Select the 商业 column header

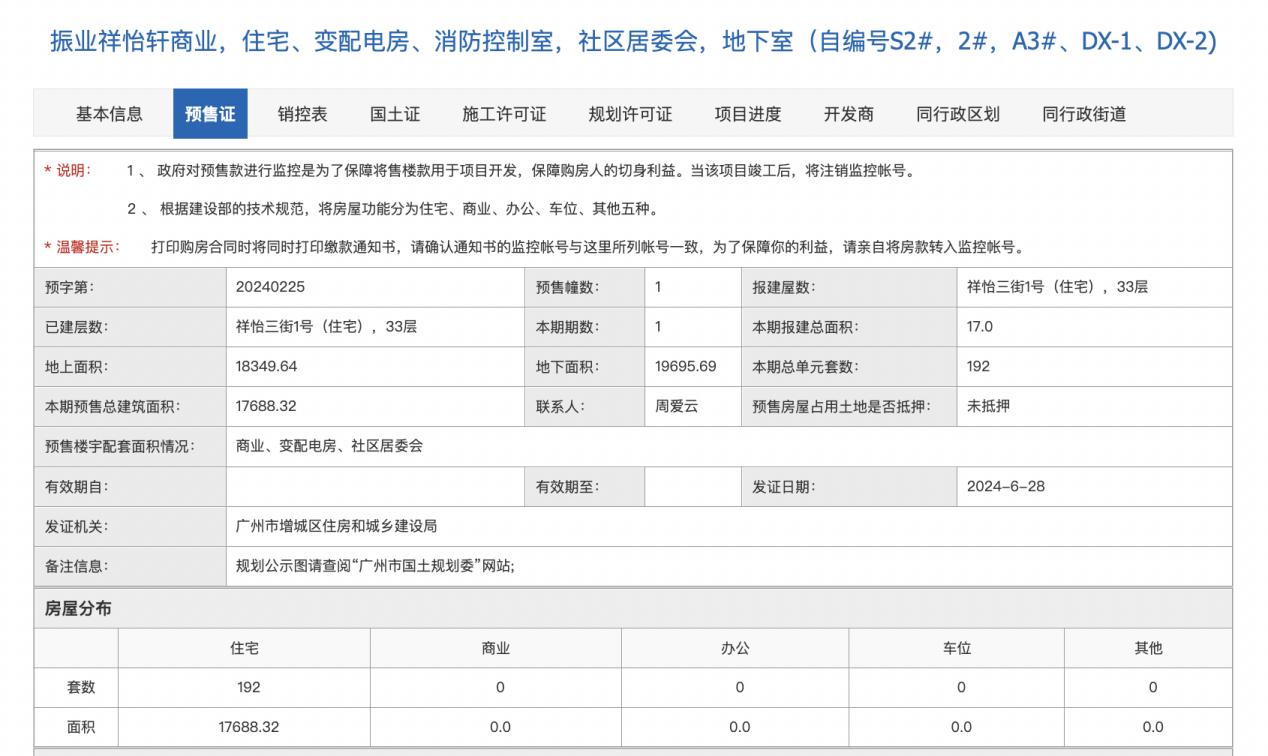pos(496,648)
